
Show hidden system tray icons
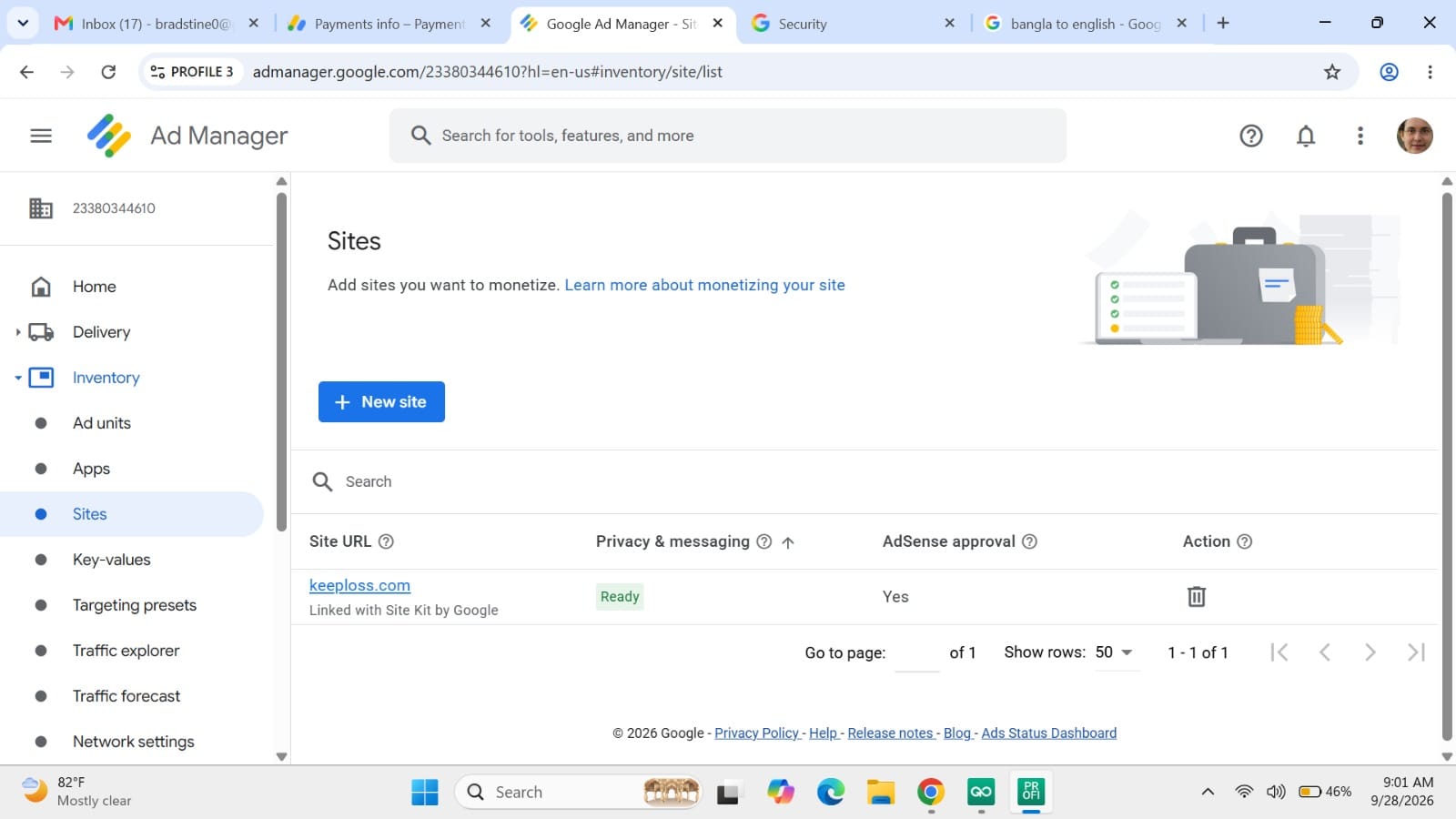point(1208,792)
